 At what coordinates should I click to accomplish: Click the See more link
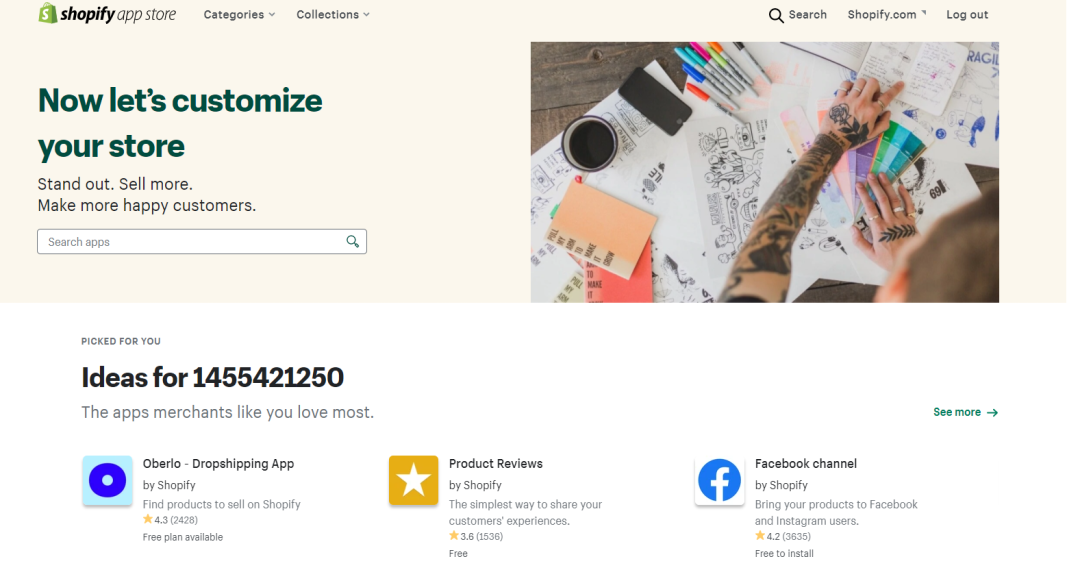click(957, 412)
